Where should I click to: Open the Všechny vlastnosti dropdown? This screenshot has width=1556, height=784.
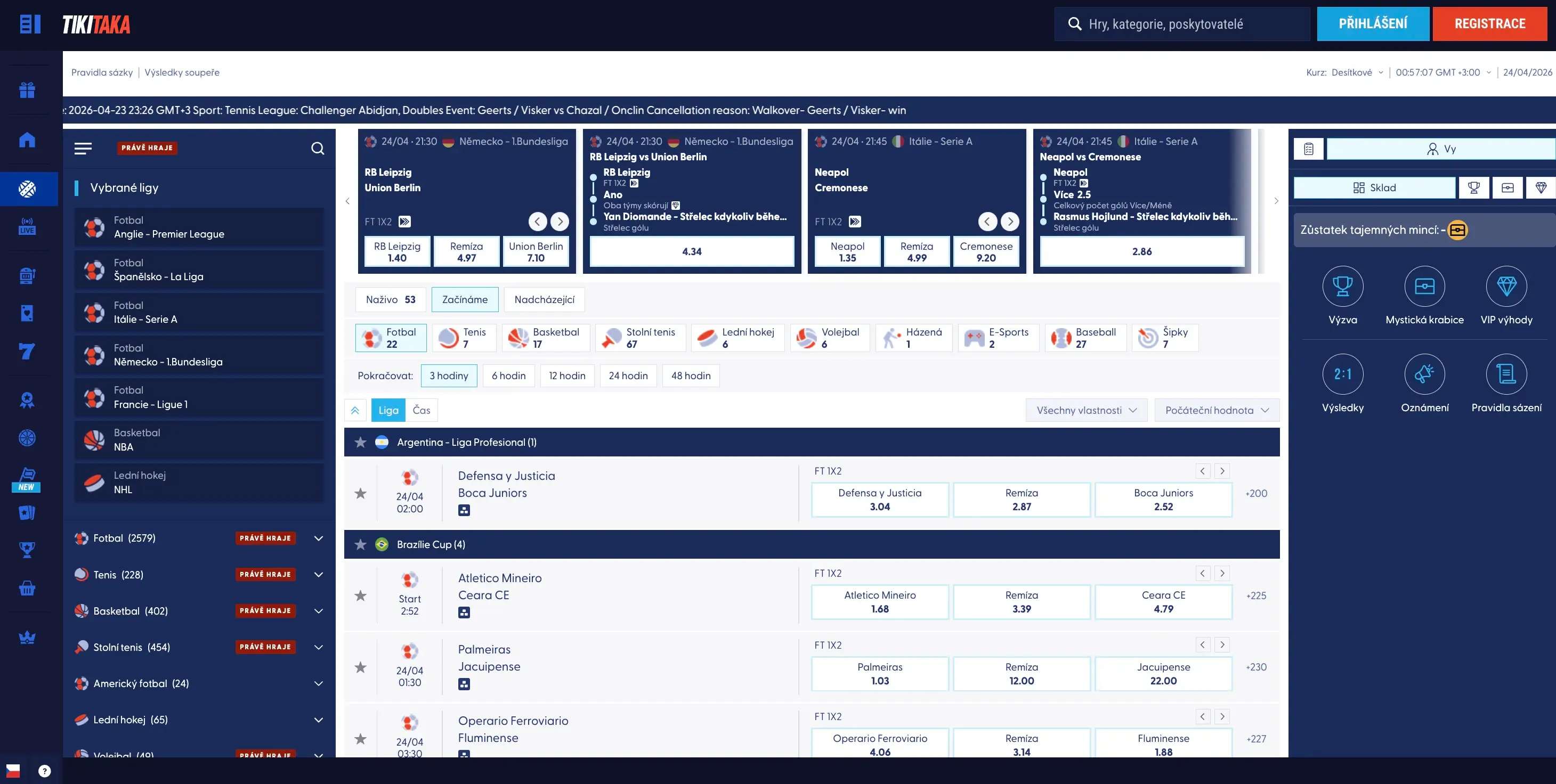click(1086, 411)
